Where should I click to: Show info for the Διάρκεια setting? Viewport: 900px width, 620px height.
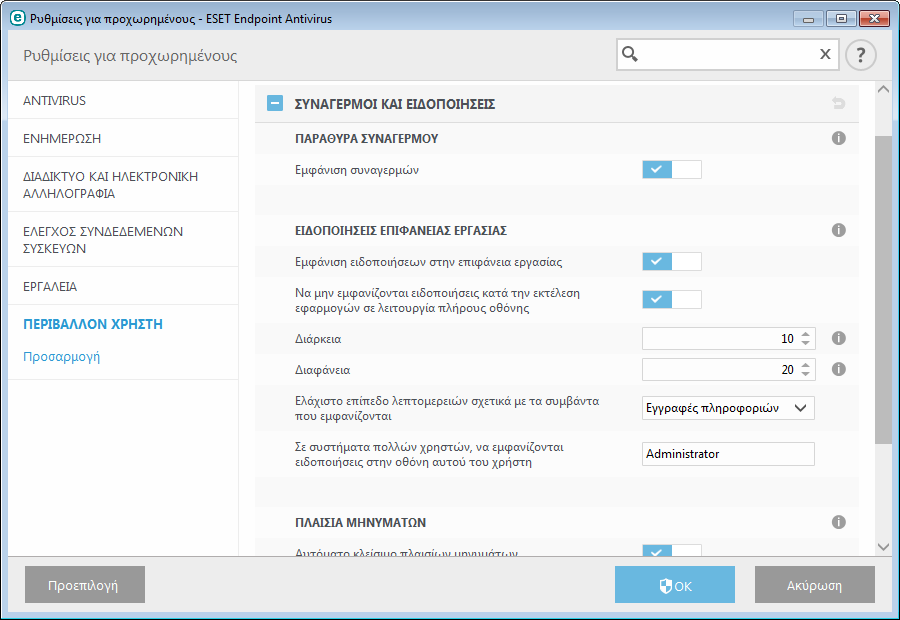coord(839,338)
